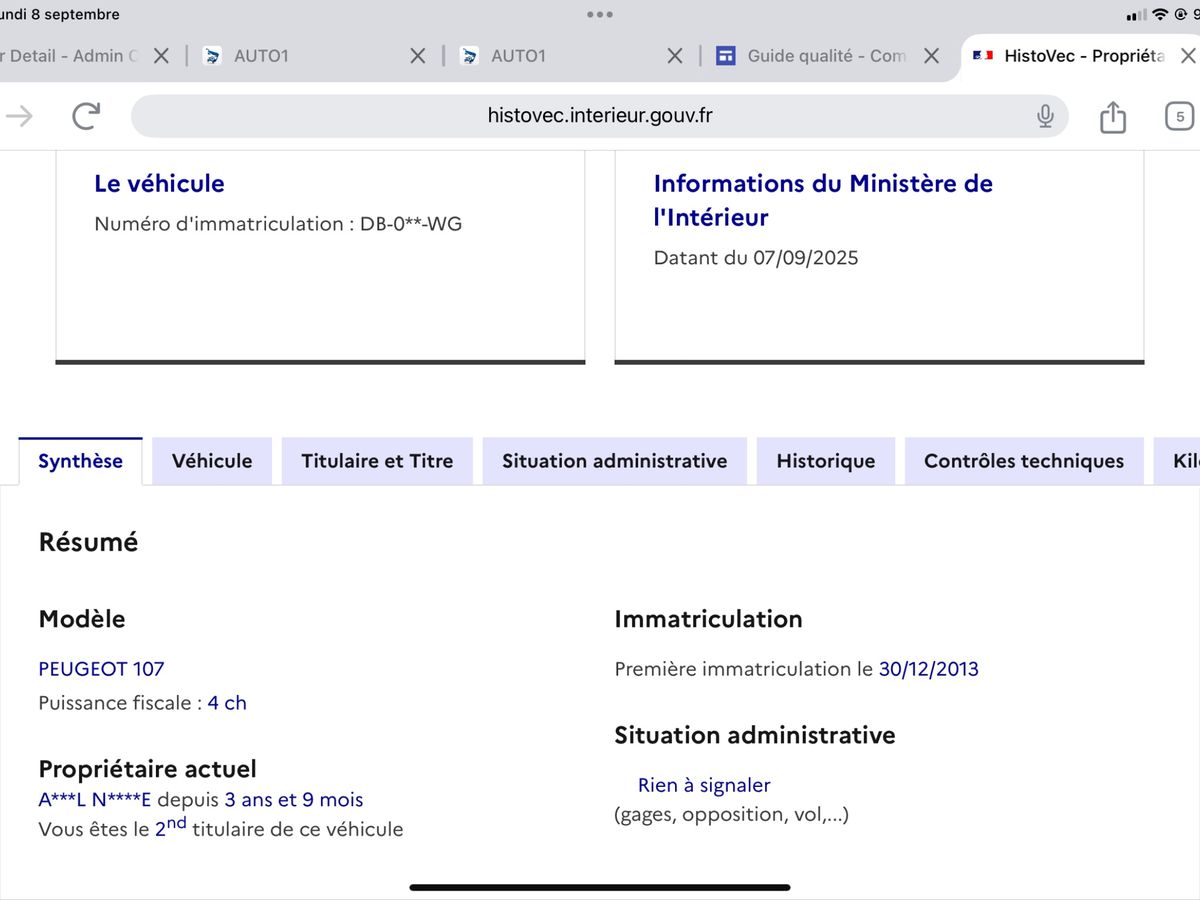Screen dimensions: 1200x900
Task: Open the Situation administrative tab
Action: coord(614,461)
